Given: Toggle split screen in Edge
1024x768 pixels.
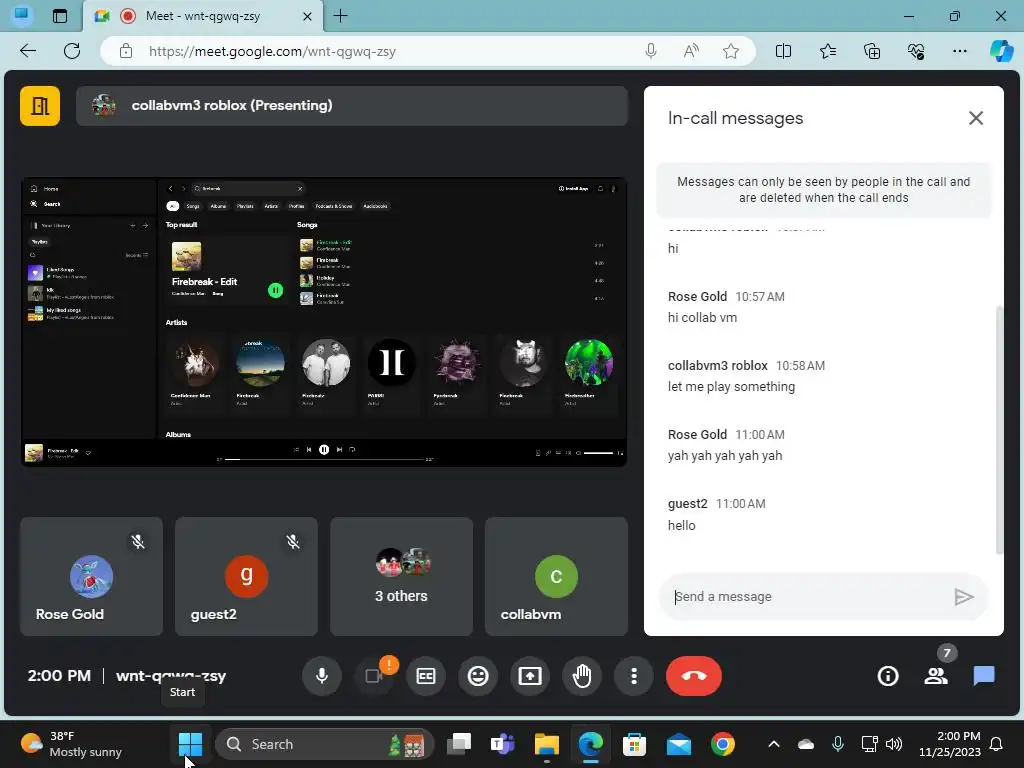Looking at the screenshot, I should click(x=783, y=51).
